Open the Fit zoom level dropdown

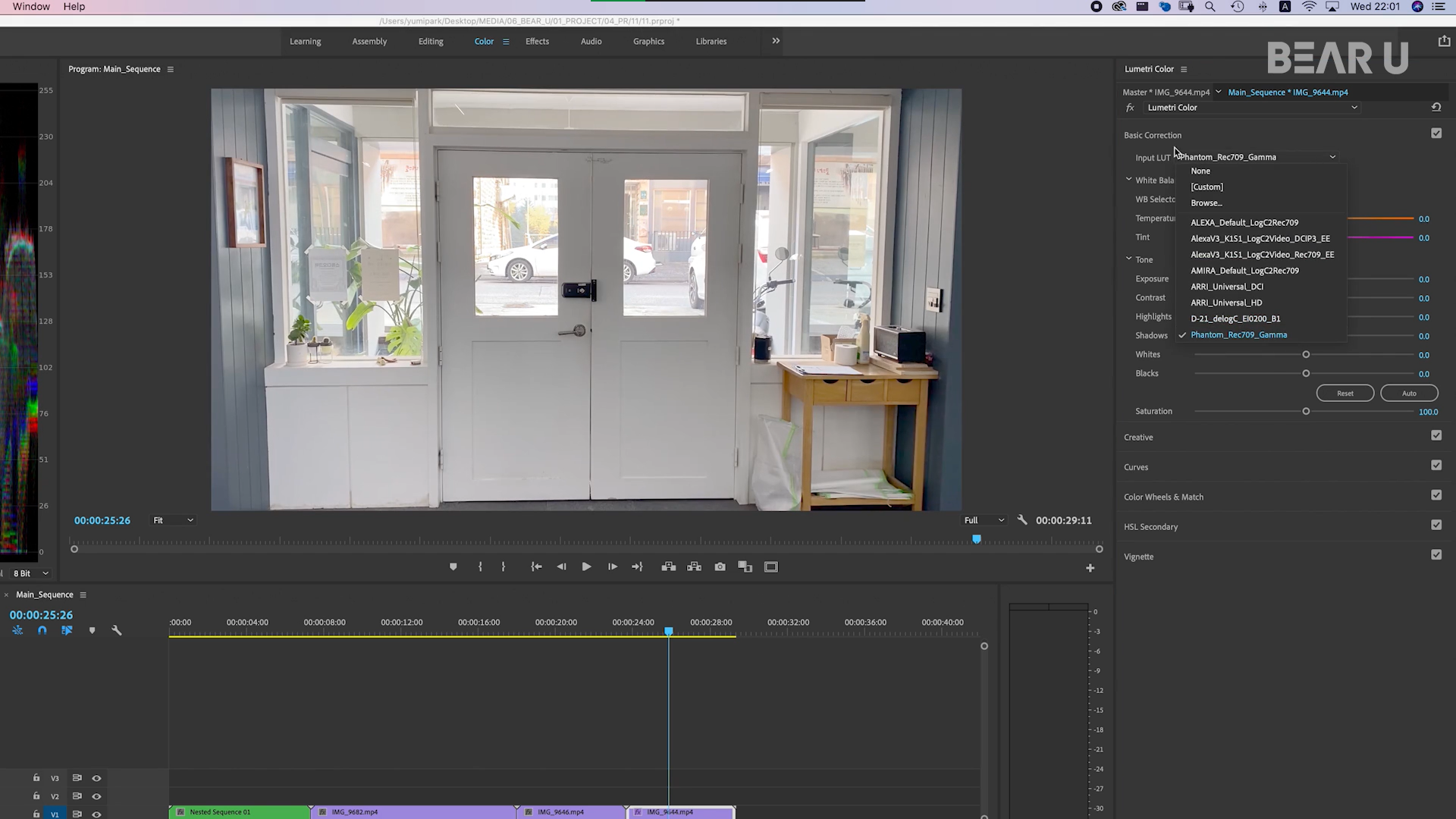[174, 520]
